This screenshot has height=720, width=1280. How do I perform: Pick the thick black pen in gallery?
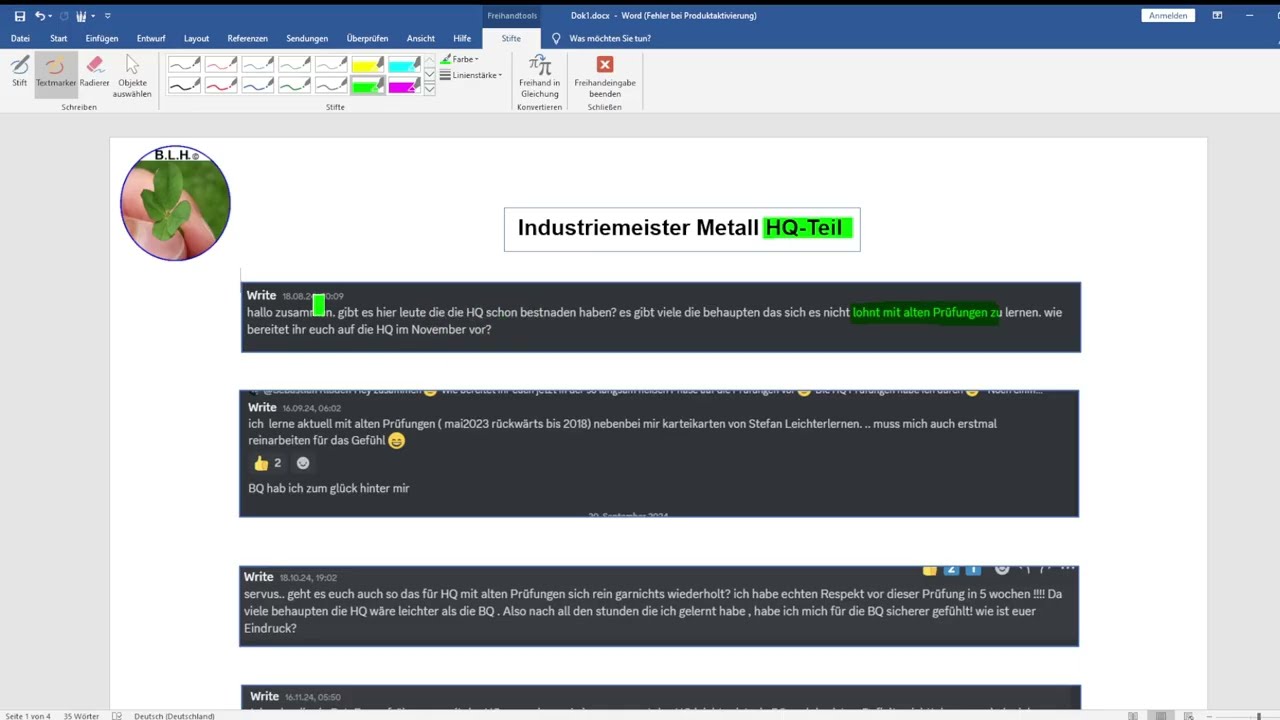184,85
